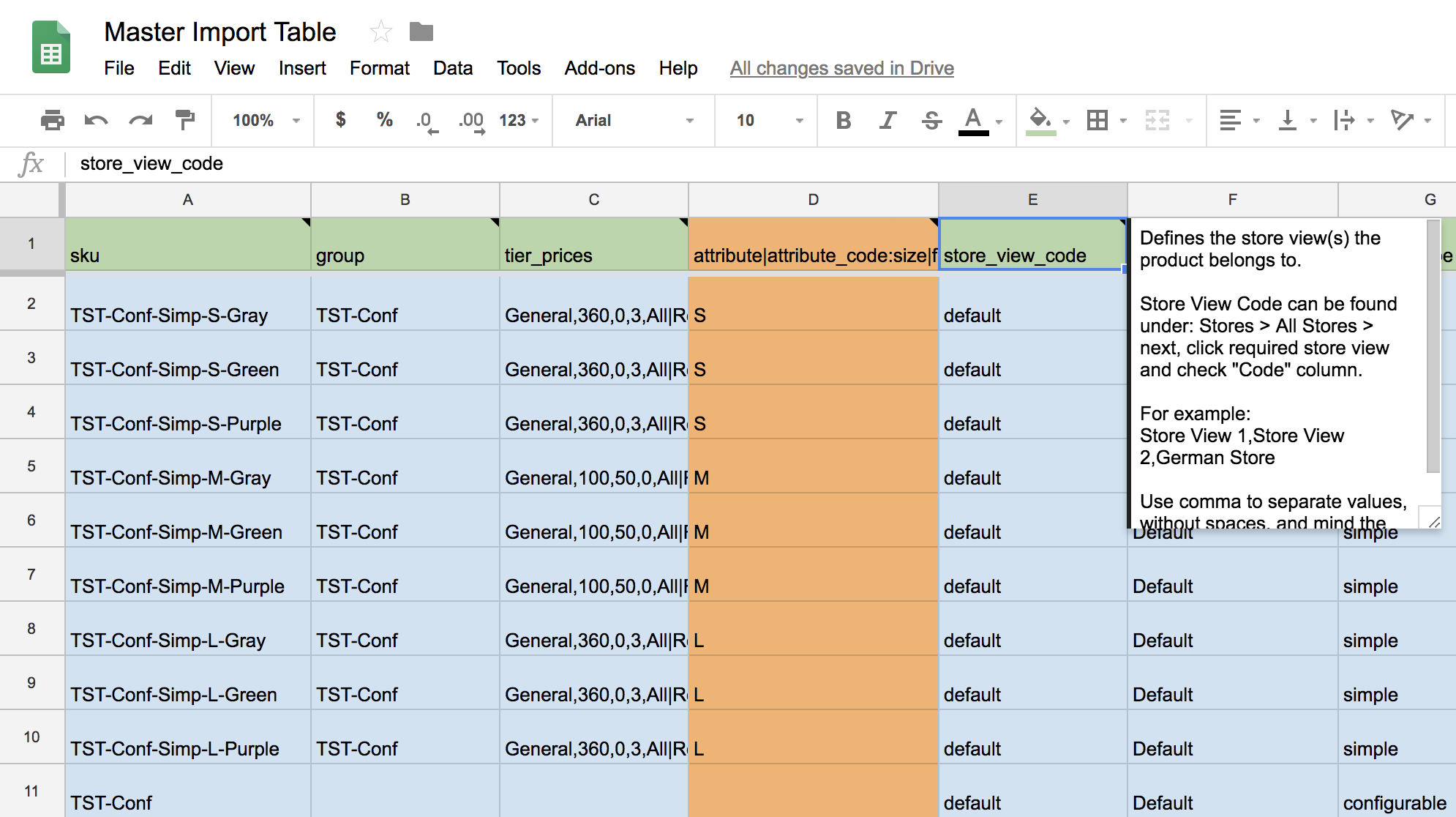Open the Data menu
The width and height of the screenshot is (1456, 817).
pos(452,68)
